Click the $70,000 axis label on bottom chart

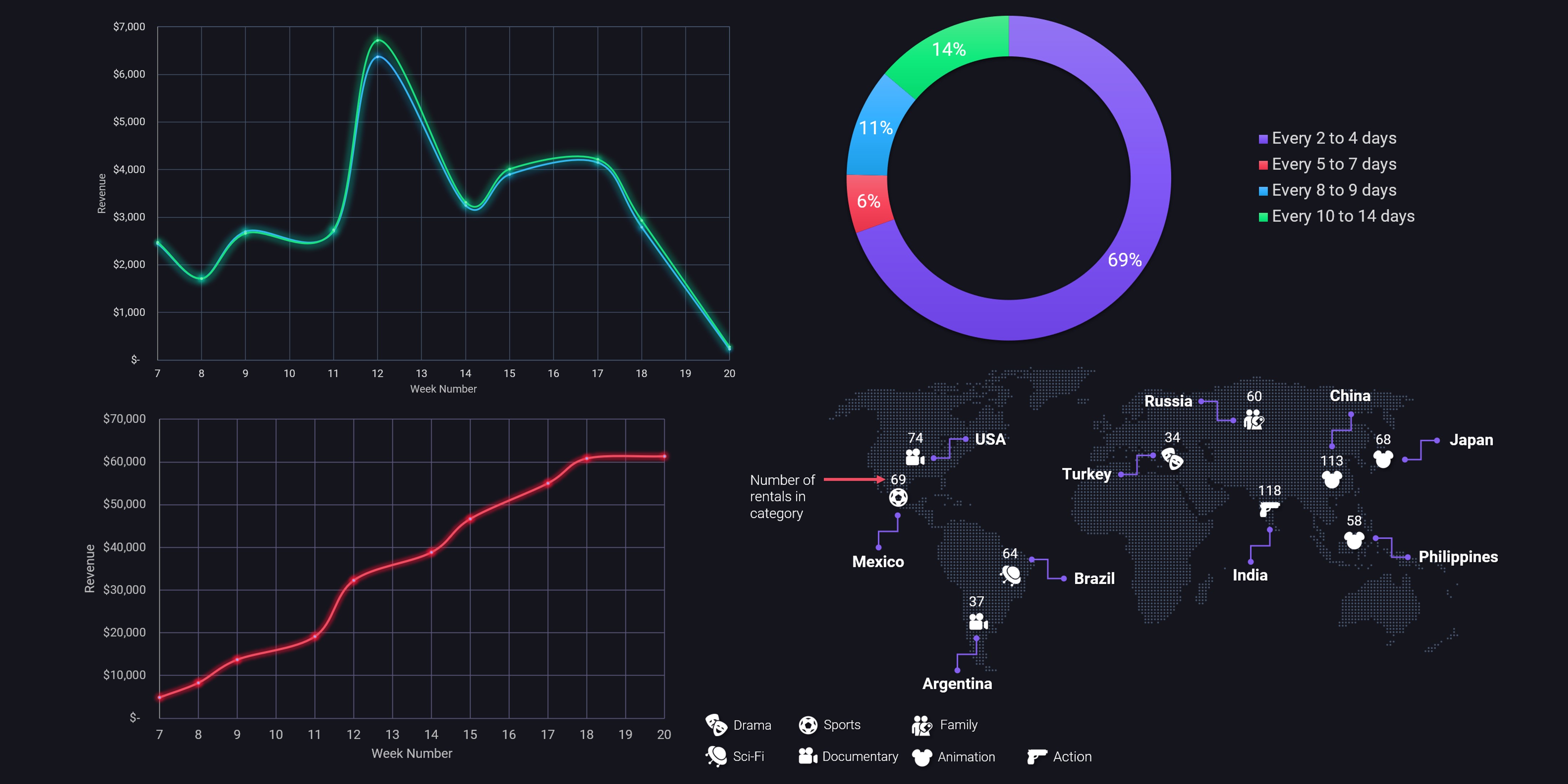pos(124,419)
